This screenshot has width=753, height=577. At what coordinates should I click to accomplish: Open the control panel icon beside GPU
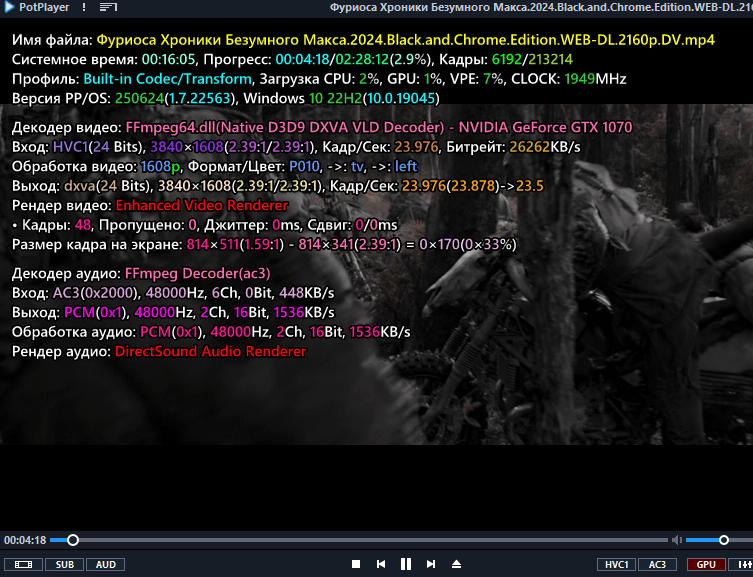(x=741, y=565)
